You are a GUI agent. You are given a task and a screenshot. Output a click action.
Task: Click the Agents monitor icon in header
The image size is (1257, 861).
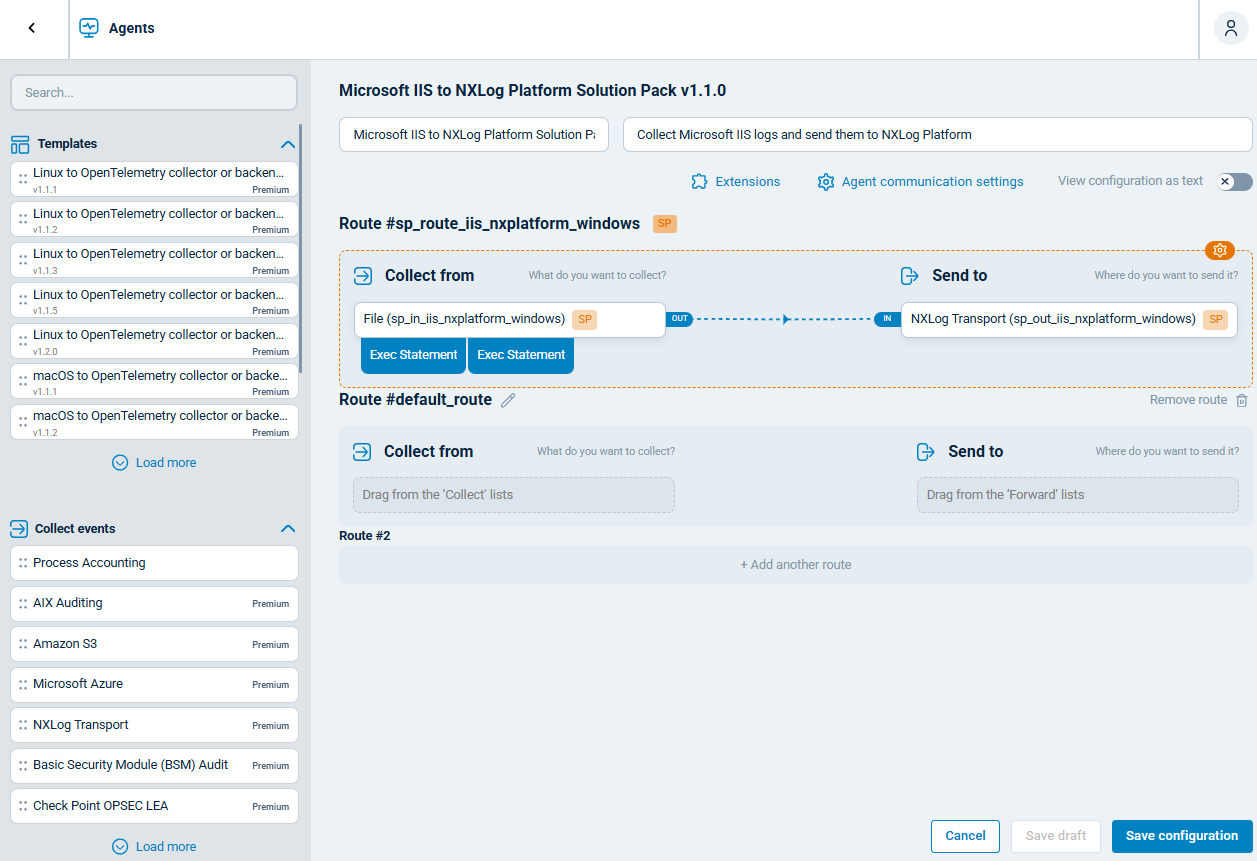point(89,28)
